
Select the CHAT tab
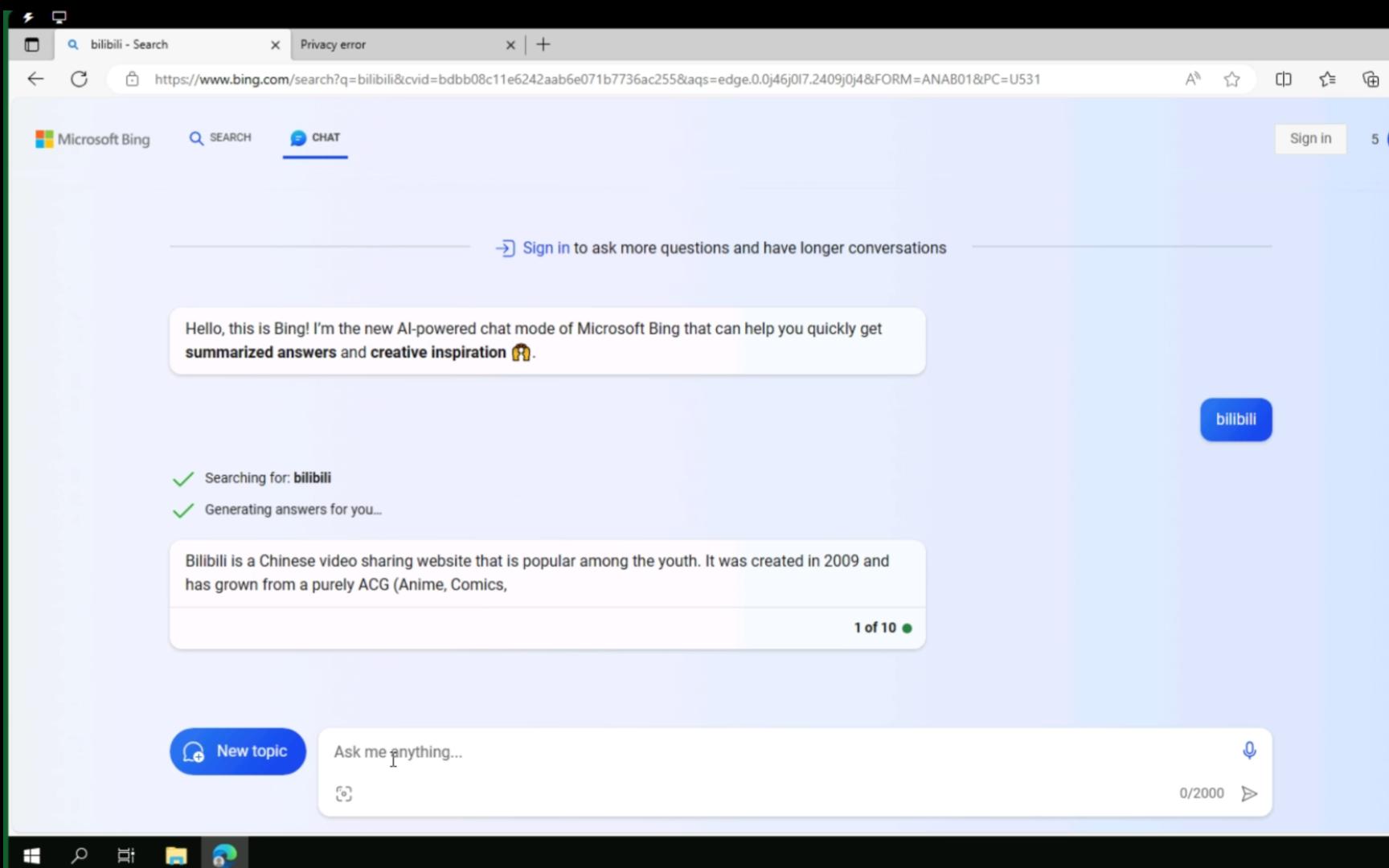pos(315,138)
